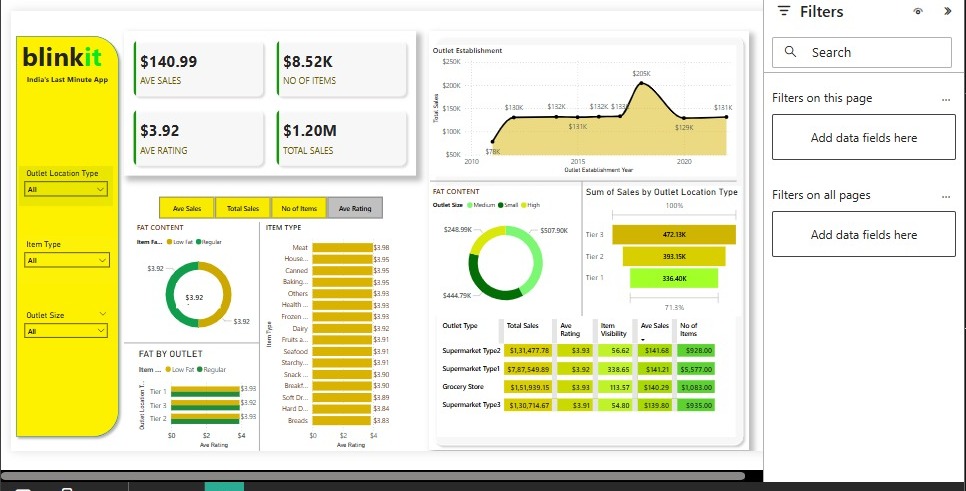
Task: Click the $248.99K label on the Outlet Size donut
Action: pos(458,229)
